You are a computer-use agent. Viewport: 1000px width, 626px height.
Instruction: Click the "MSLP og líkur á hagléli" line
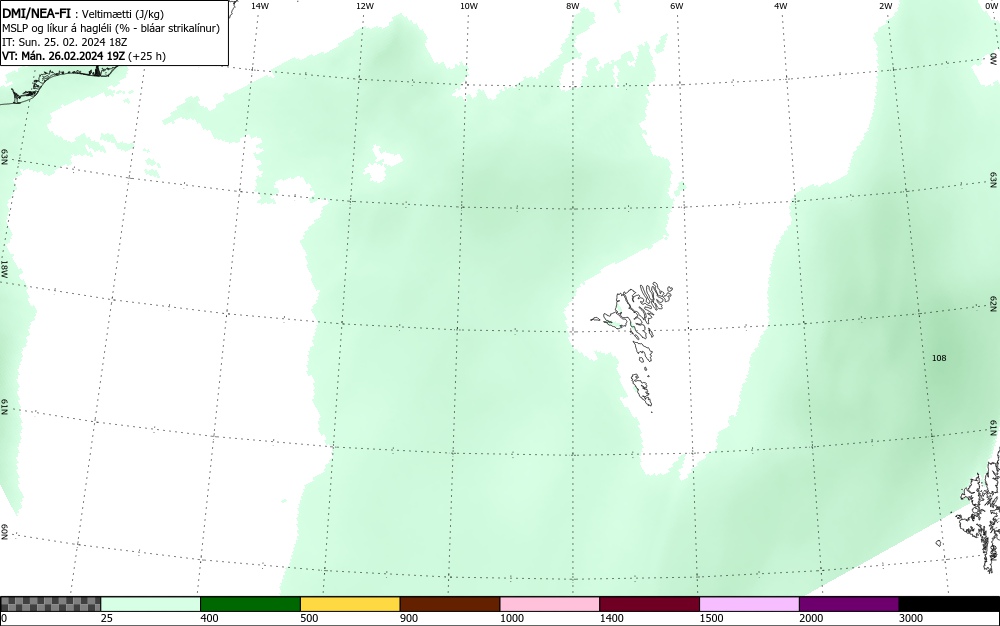(111, 28)
